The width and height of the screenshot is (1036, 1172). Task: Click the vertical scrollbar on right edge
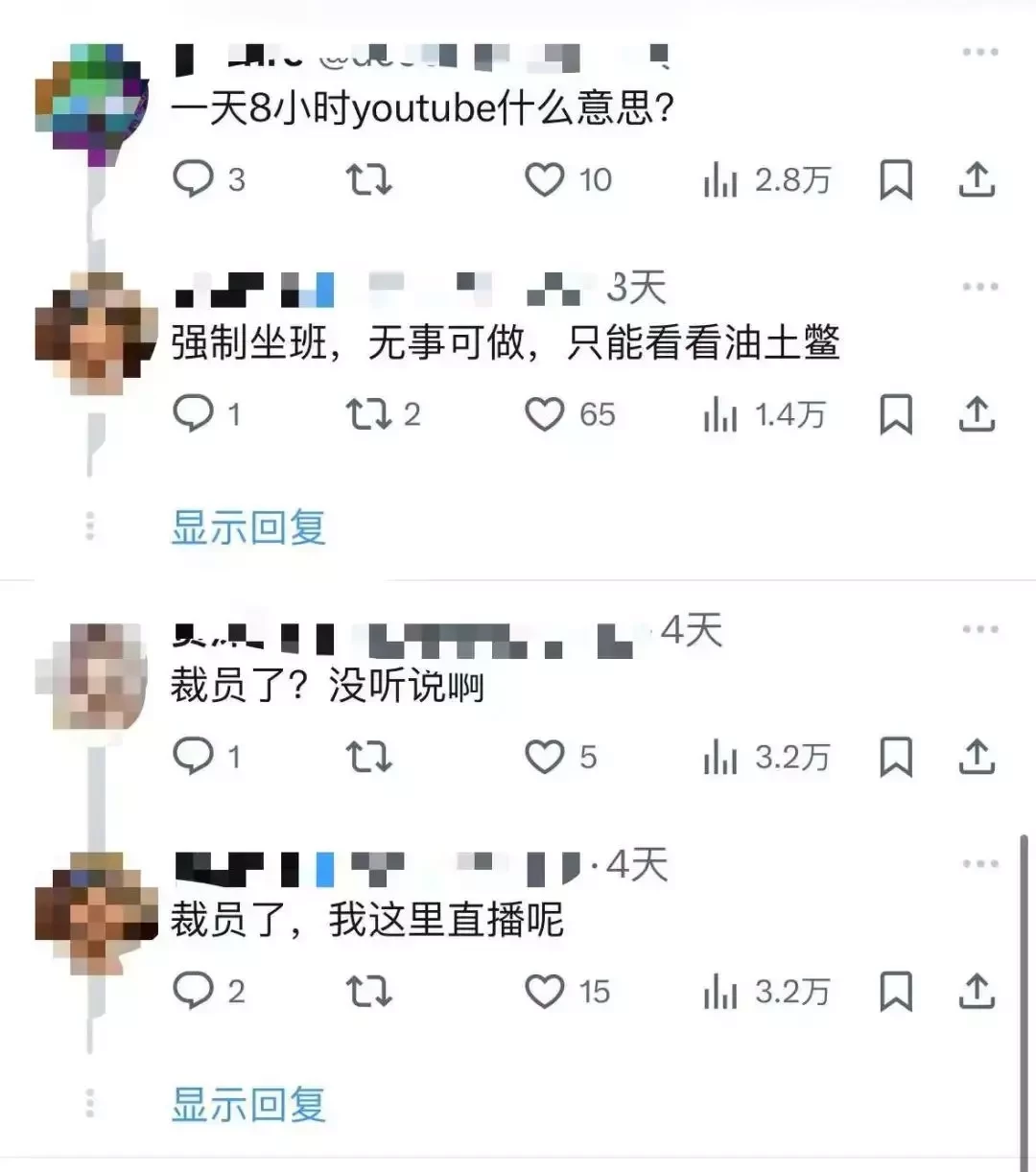[1024, 997]
